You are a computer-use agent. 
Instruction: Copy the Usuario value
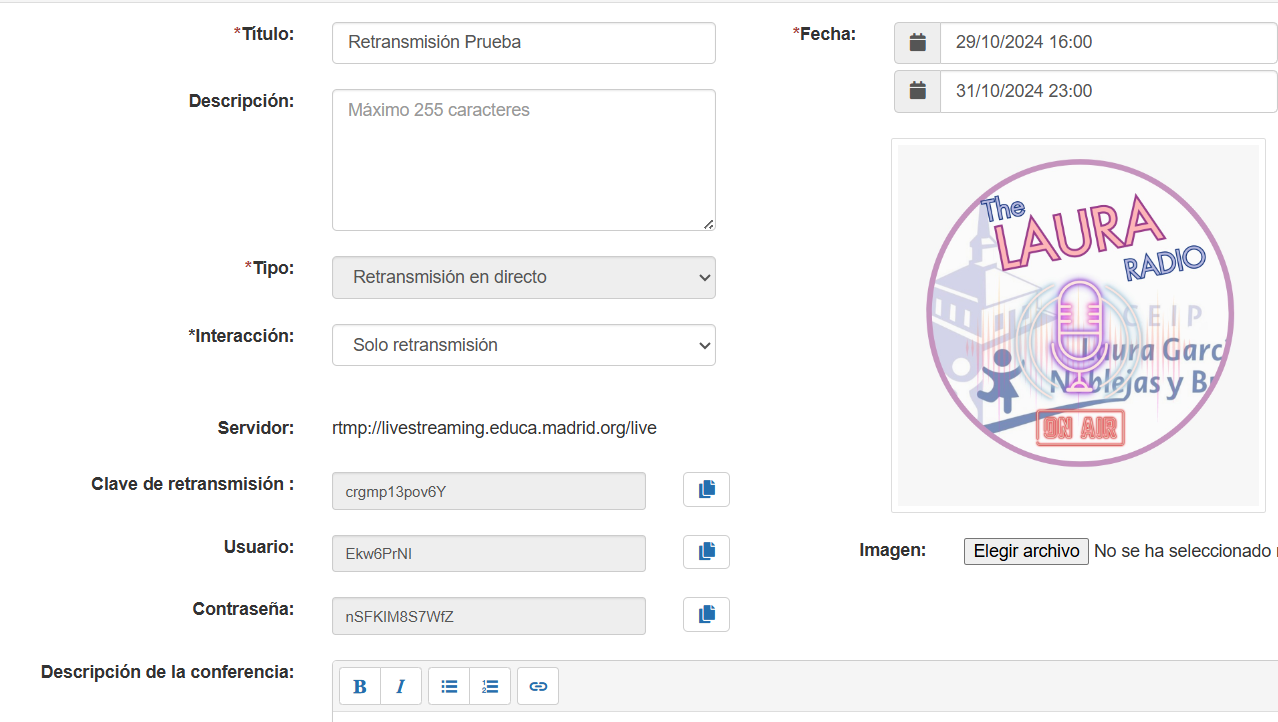(706, 552)
